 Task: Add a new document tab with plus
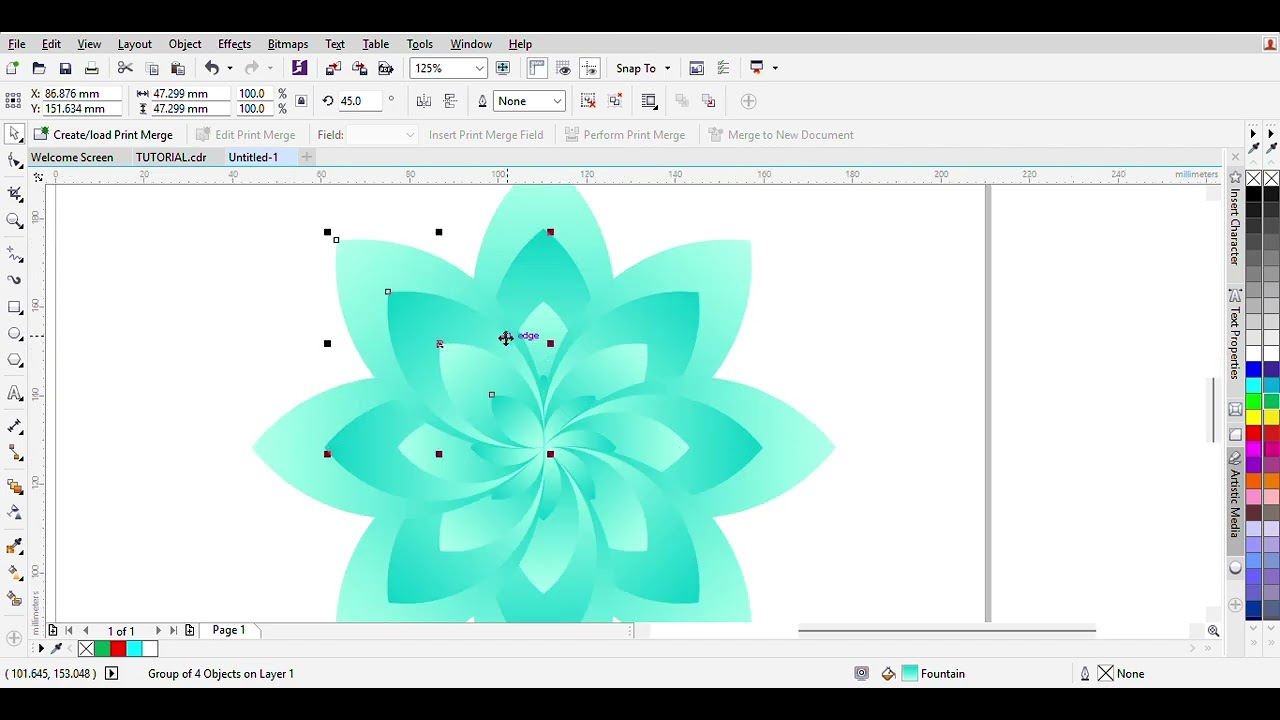point(307,157)
